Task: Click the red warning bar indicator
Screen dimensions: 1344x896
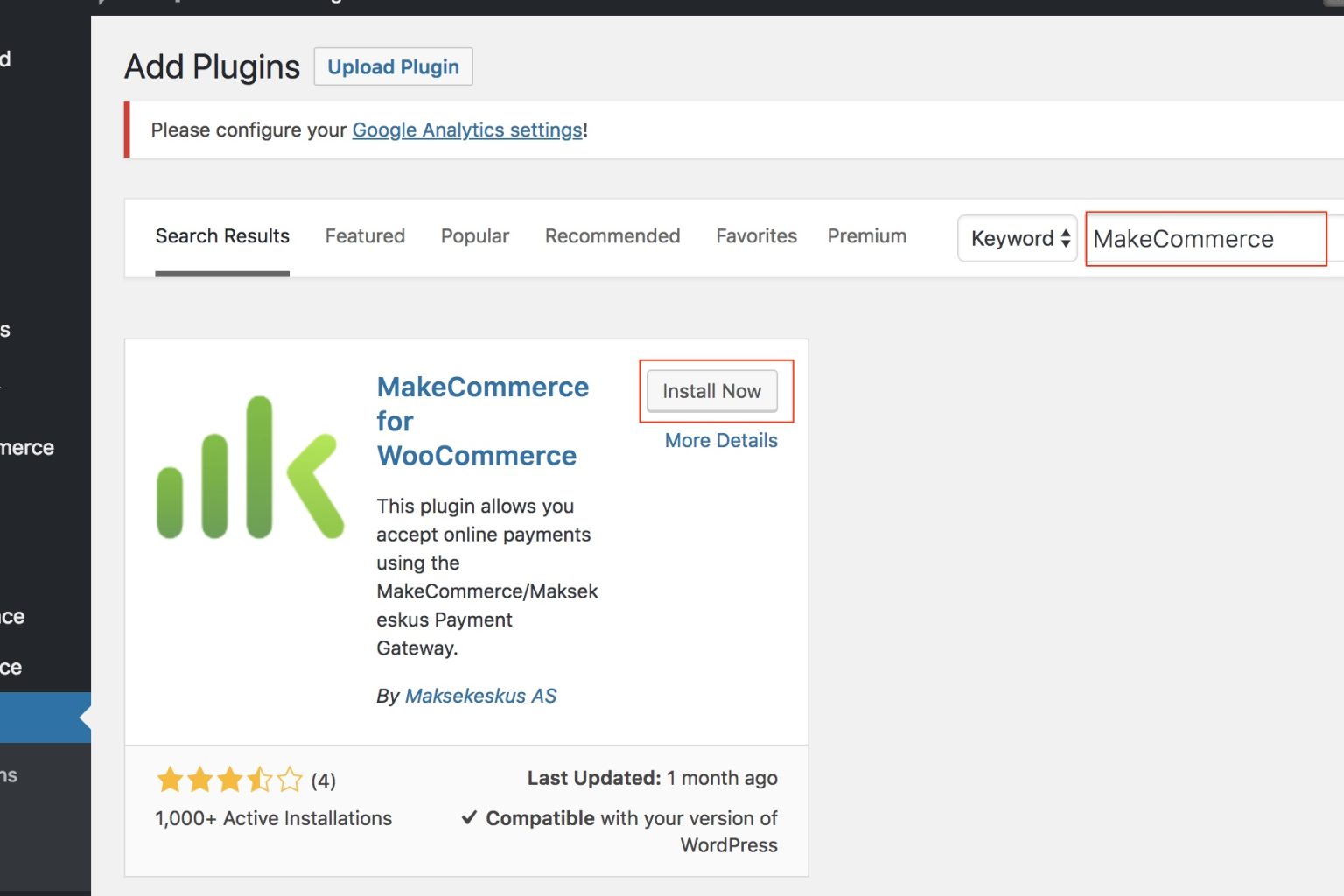Action: [127, 129]
